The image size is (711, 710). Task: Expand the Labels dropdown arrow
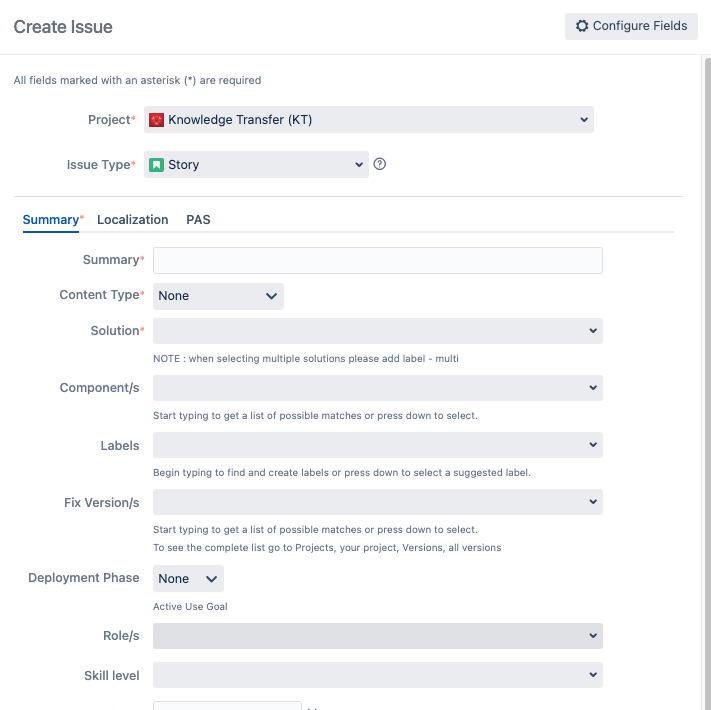[x=593, y=445]
